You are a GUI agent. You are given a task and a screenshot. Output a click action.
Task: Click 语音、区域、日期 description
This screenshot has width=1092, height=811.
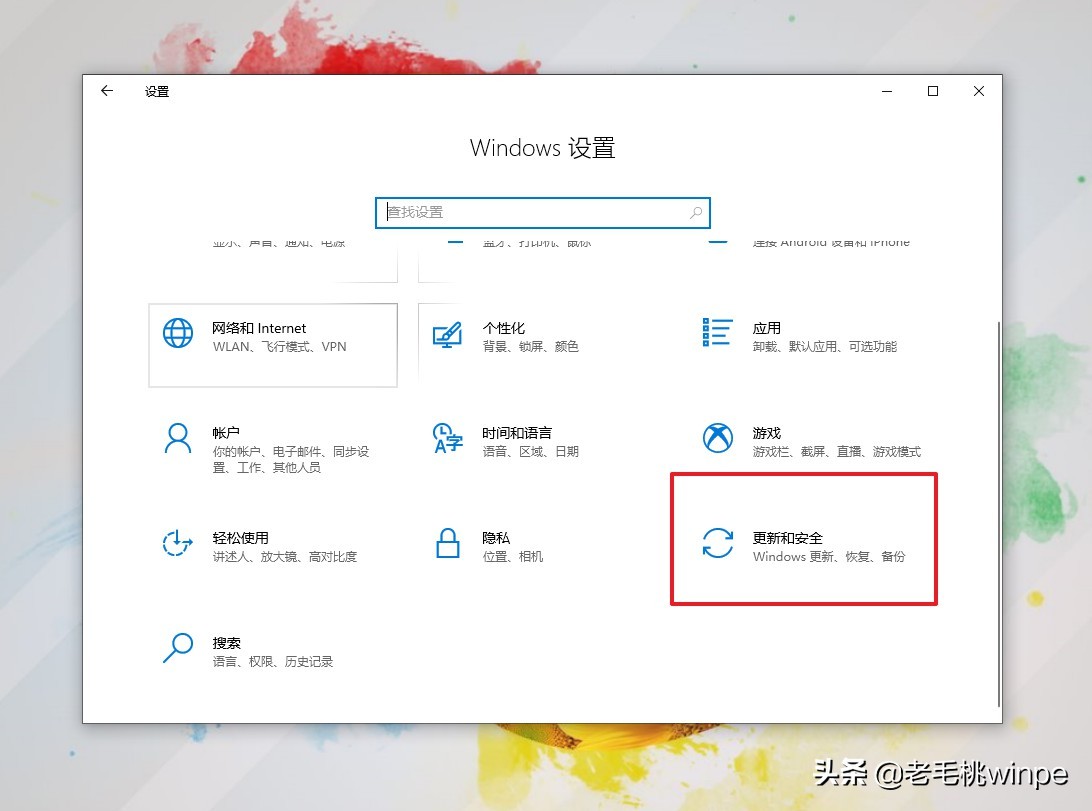[x=530, y=452]
